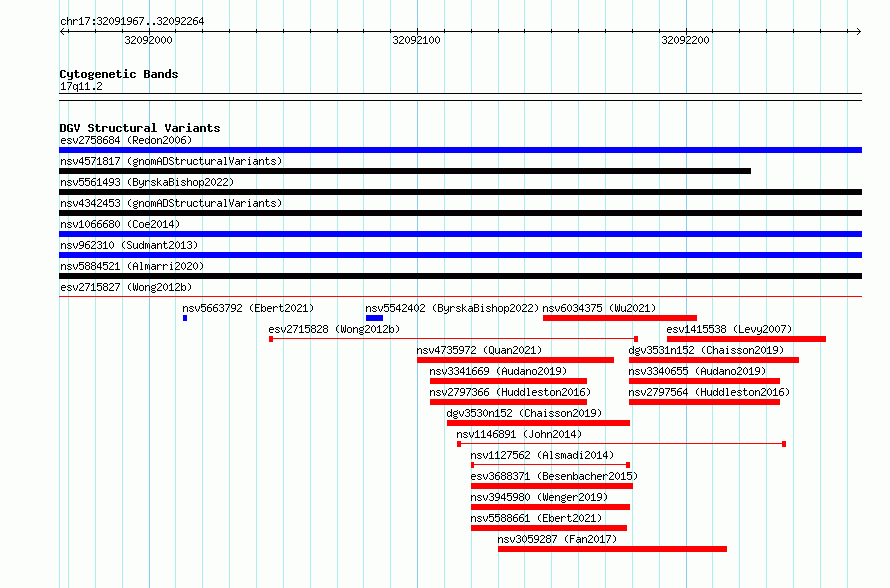
Task: Click the nsv1146891 (John2014) thin span line
Action: 622,444
